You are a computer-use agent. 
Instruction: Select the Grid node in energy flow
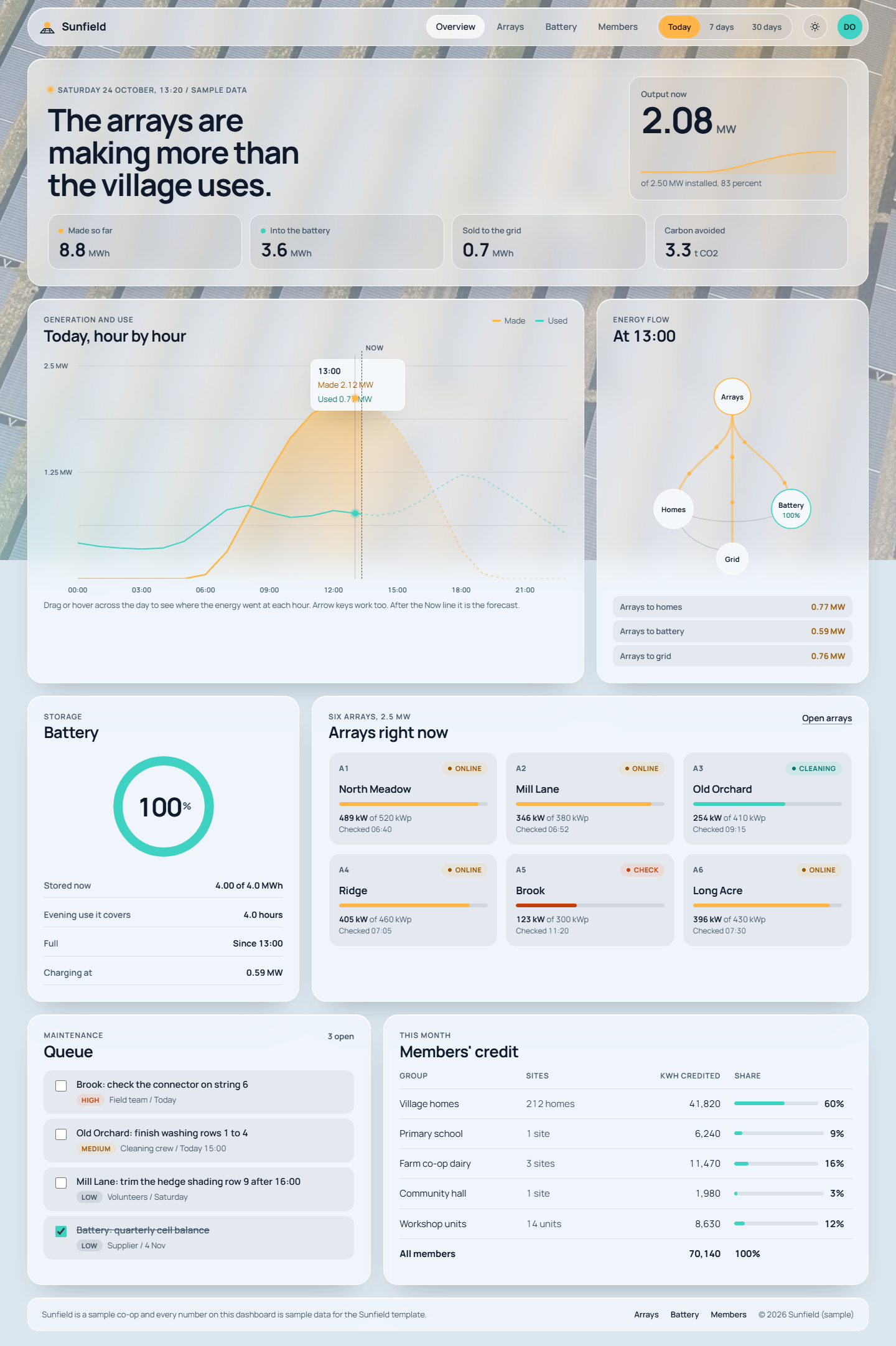(732, 559)
